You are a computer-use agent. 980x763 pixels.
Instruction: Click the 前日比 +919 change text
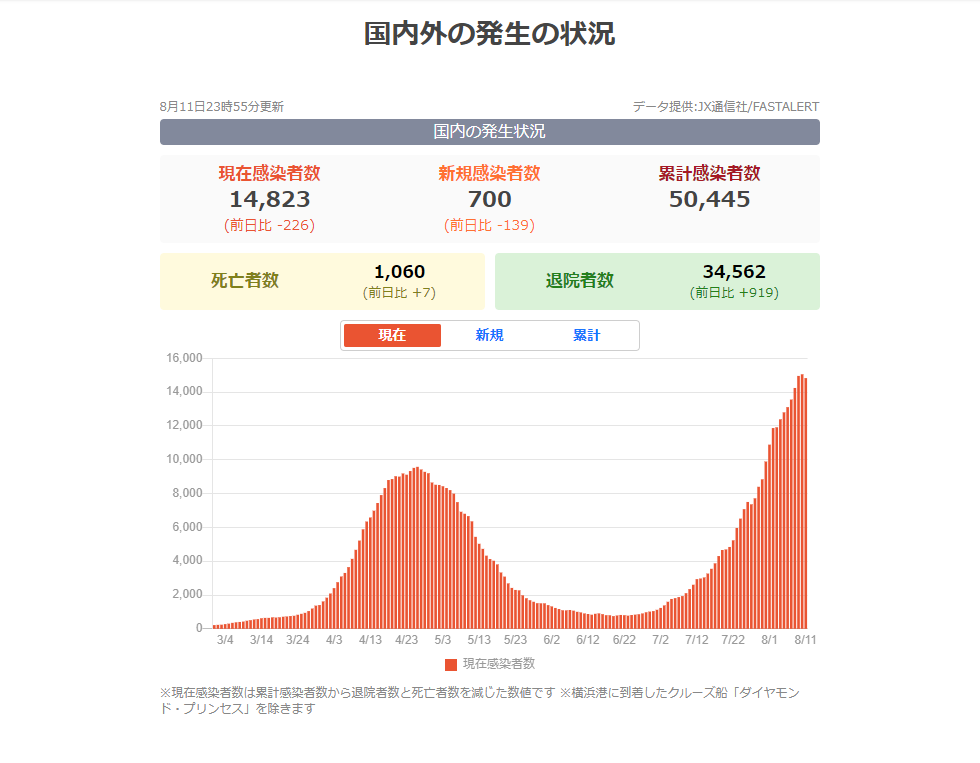point(734,293)
